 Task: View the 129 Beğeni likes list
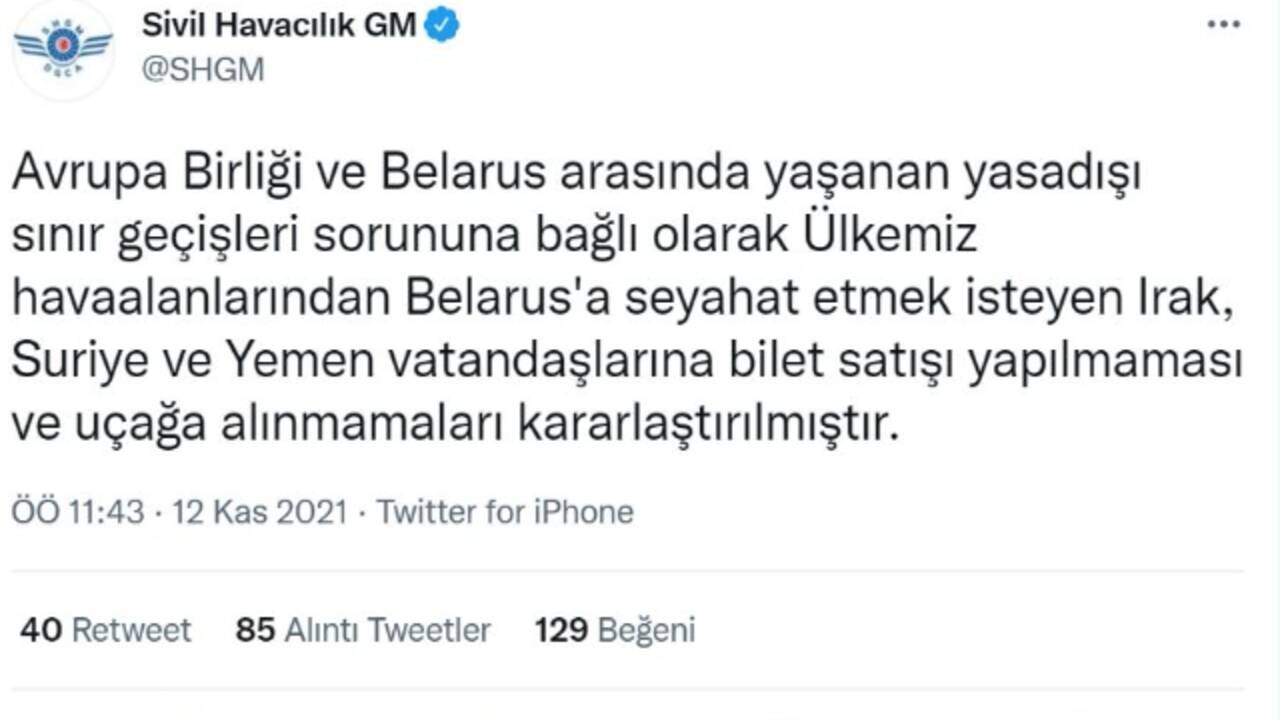tap(614, 630)
